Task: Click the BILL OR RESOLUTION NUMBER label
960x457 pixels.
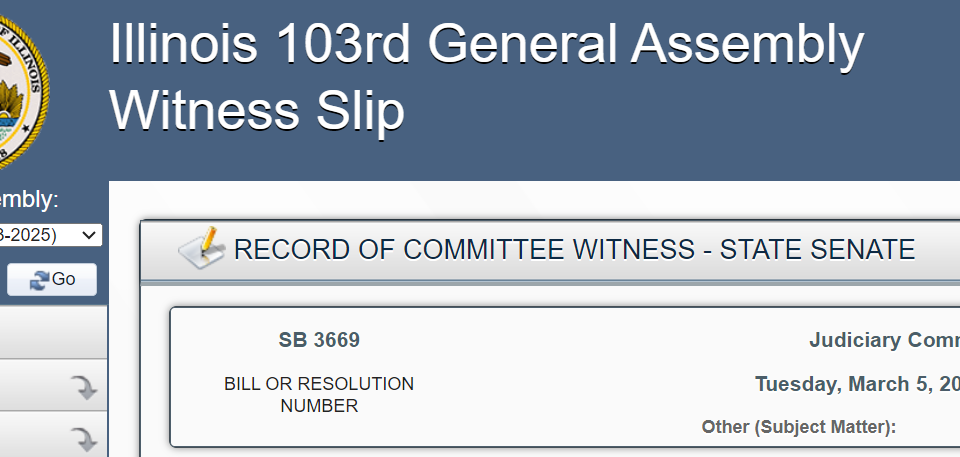Action: point(319,395)
